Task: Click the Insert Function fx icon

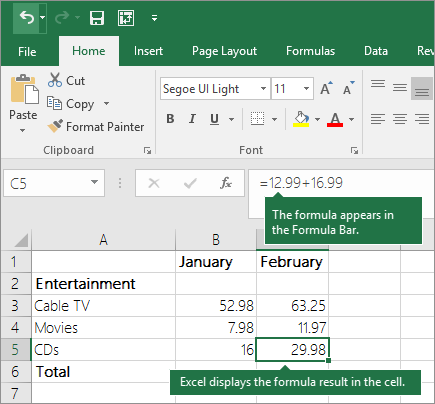Action: pos(226,183)
